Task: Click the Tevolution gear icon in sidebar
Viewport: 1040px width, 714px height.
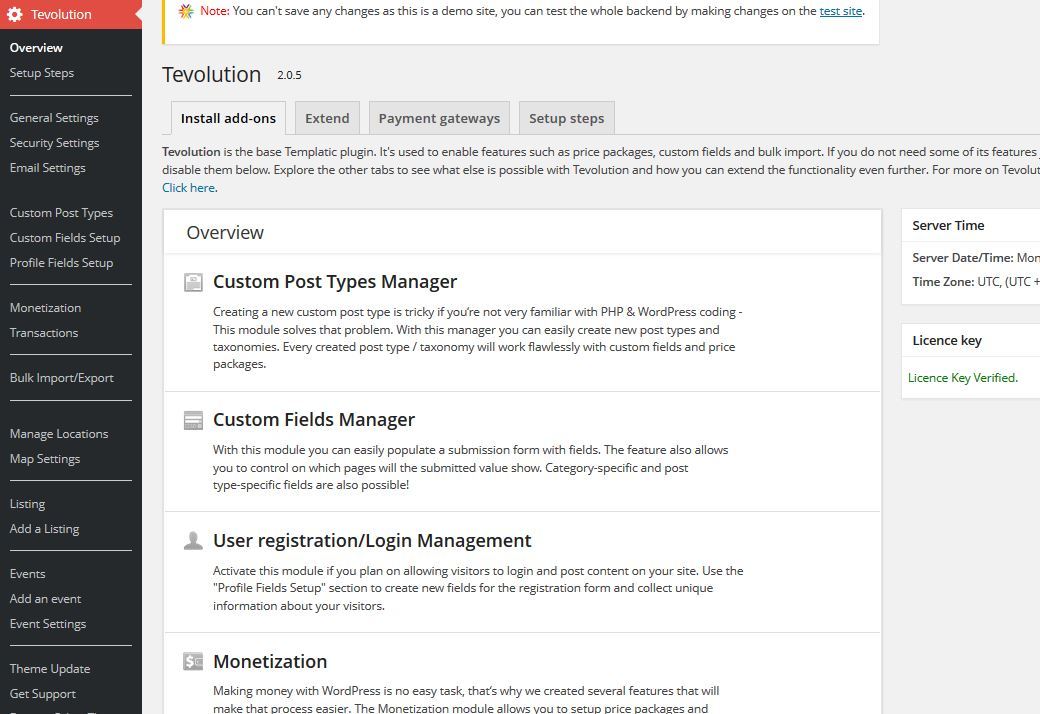Action: [x=15, y=14]
